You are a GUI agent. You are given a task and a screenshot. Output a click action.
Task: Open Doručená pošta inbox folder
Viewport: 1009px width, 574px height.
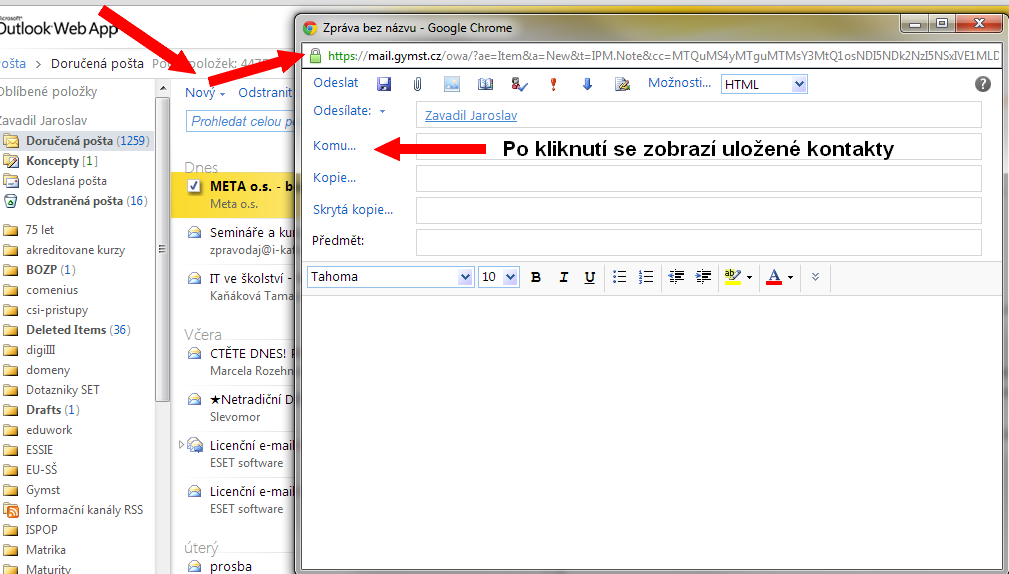coord(77,141)
